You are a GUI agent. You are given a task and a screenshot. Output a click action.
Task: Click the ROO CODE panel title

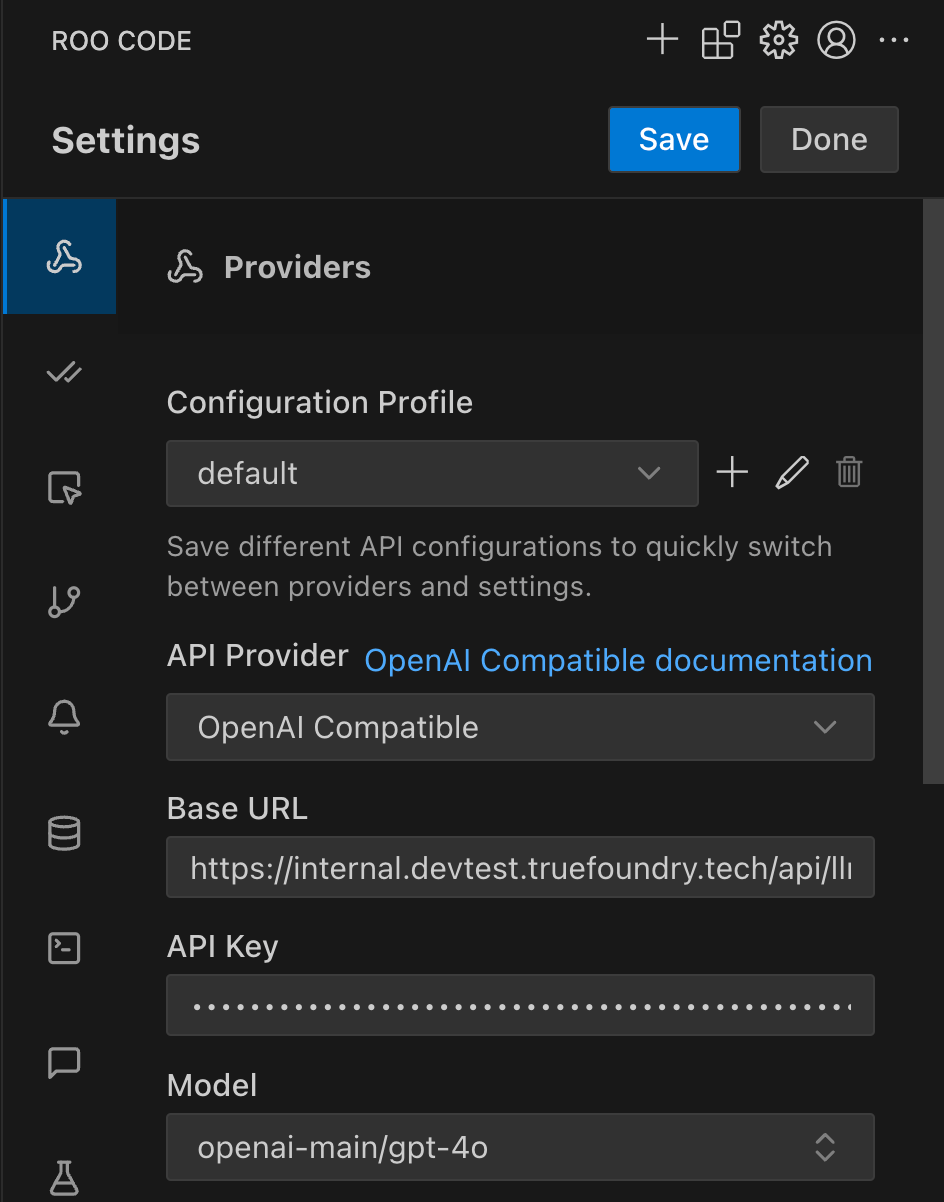click(x=122, y=41)
